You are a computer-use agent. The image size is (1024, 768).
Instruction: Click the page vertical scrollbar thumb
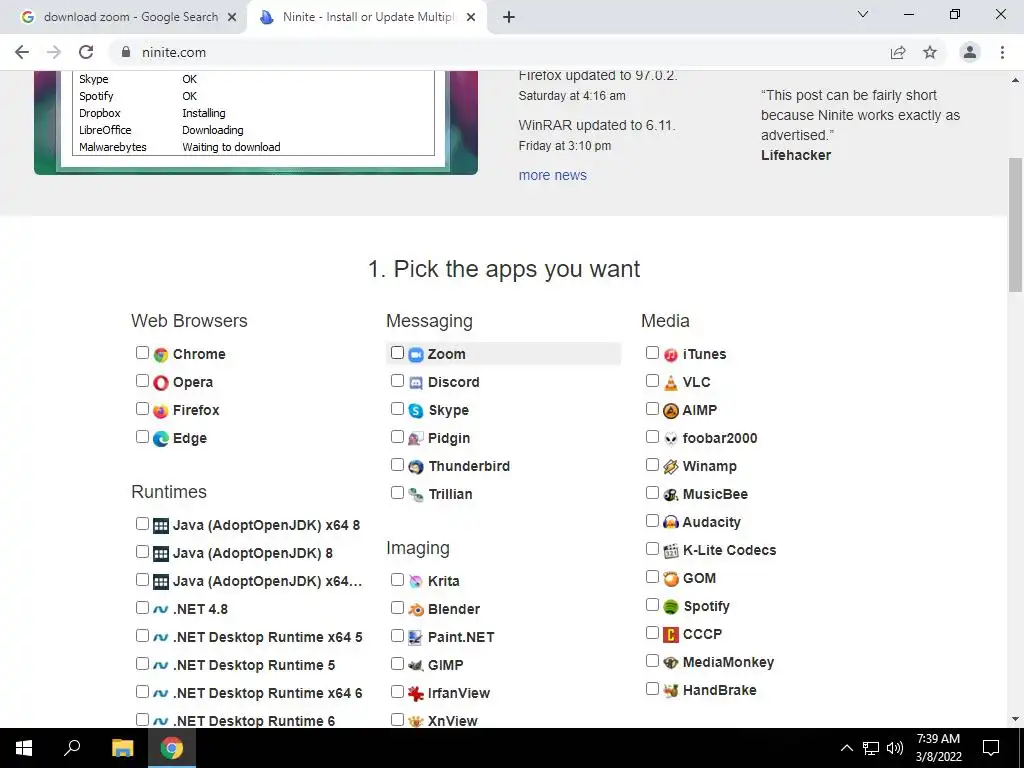1016,225
